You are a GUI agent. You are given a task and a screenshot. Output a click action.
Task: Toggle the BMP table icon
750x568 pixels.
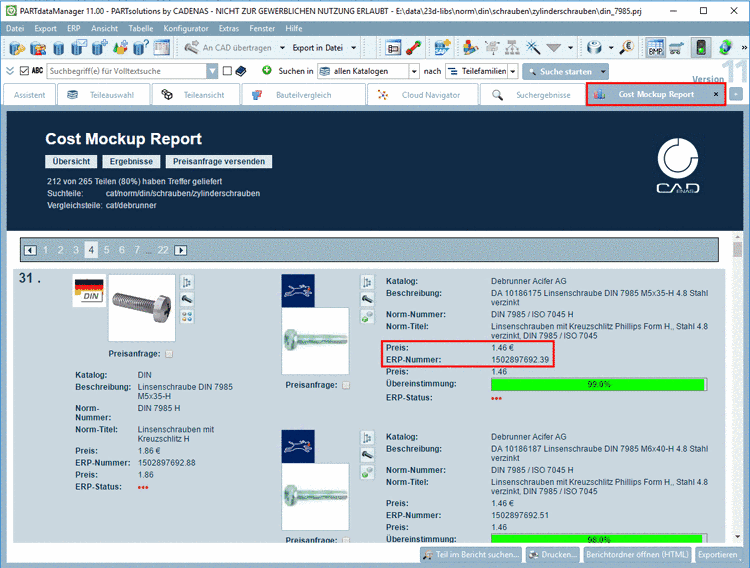click(x=655, y=48)
